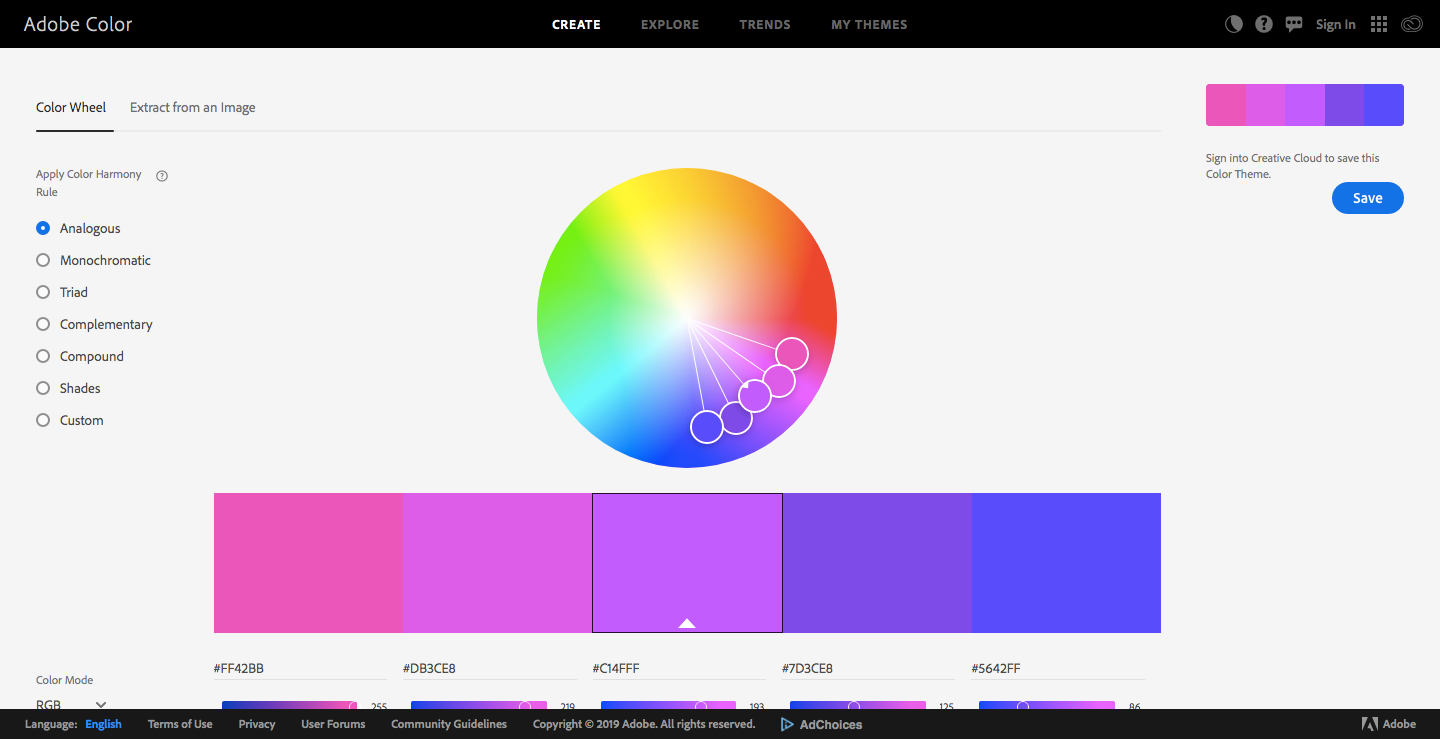Select the active #C14FFF purple swatch
The height and width of the screenshot is (739, 1440).
[687, 563]
